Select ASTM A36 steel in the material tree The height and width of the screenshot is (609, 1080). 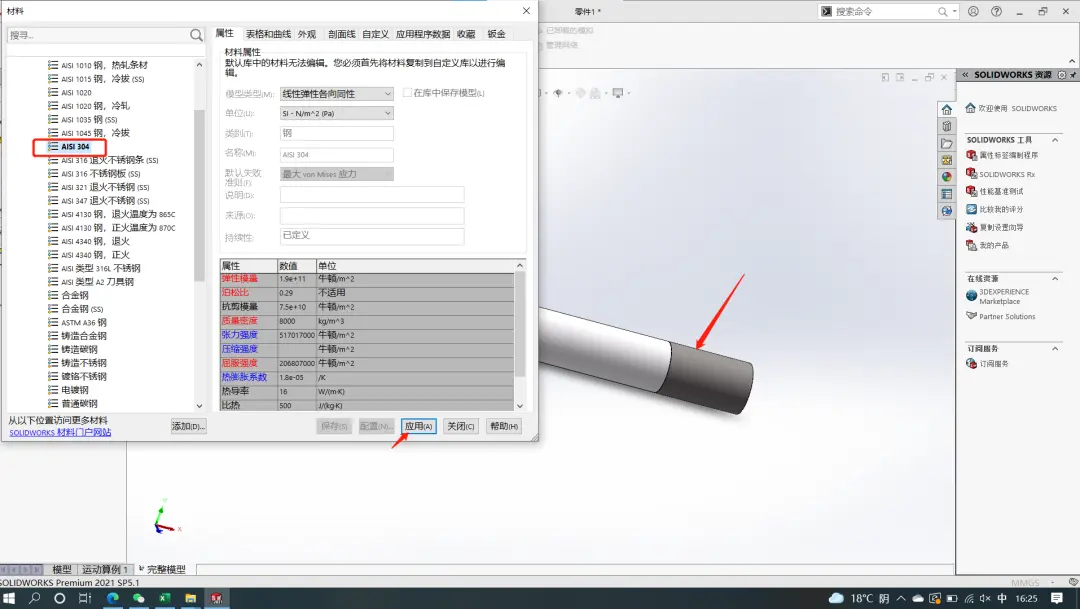83,322
